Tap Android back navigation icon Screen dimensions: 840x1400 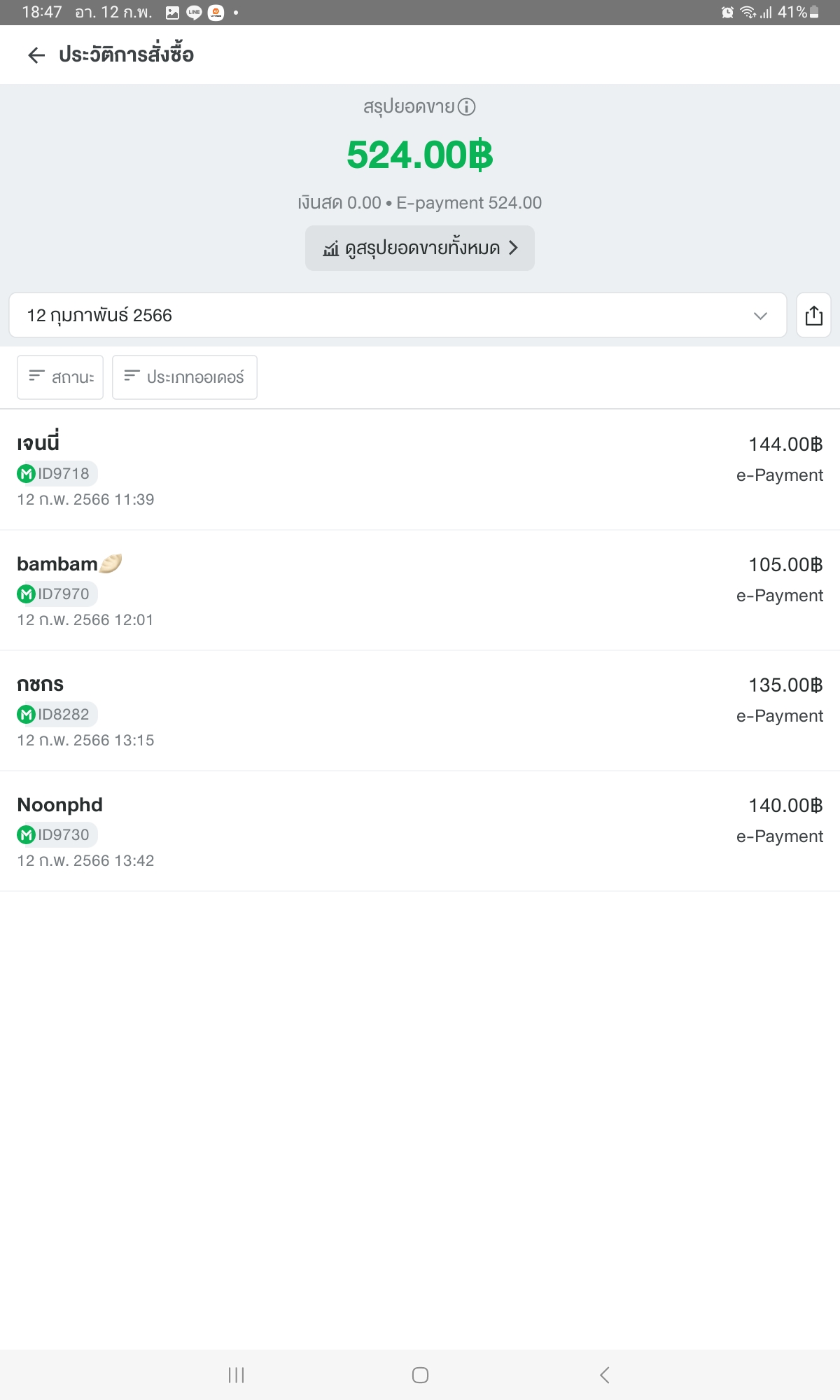[x=605, y=1375]
